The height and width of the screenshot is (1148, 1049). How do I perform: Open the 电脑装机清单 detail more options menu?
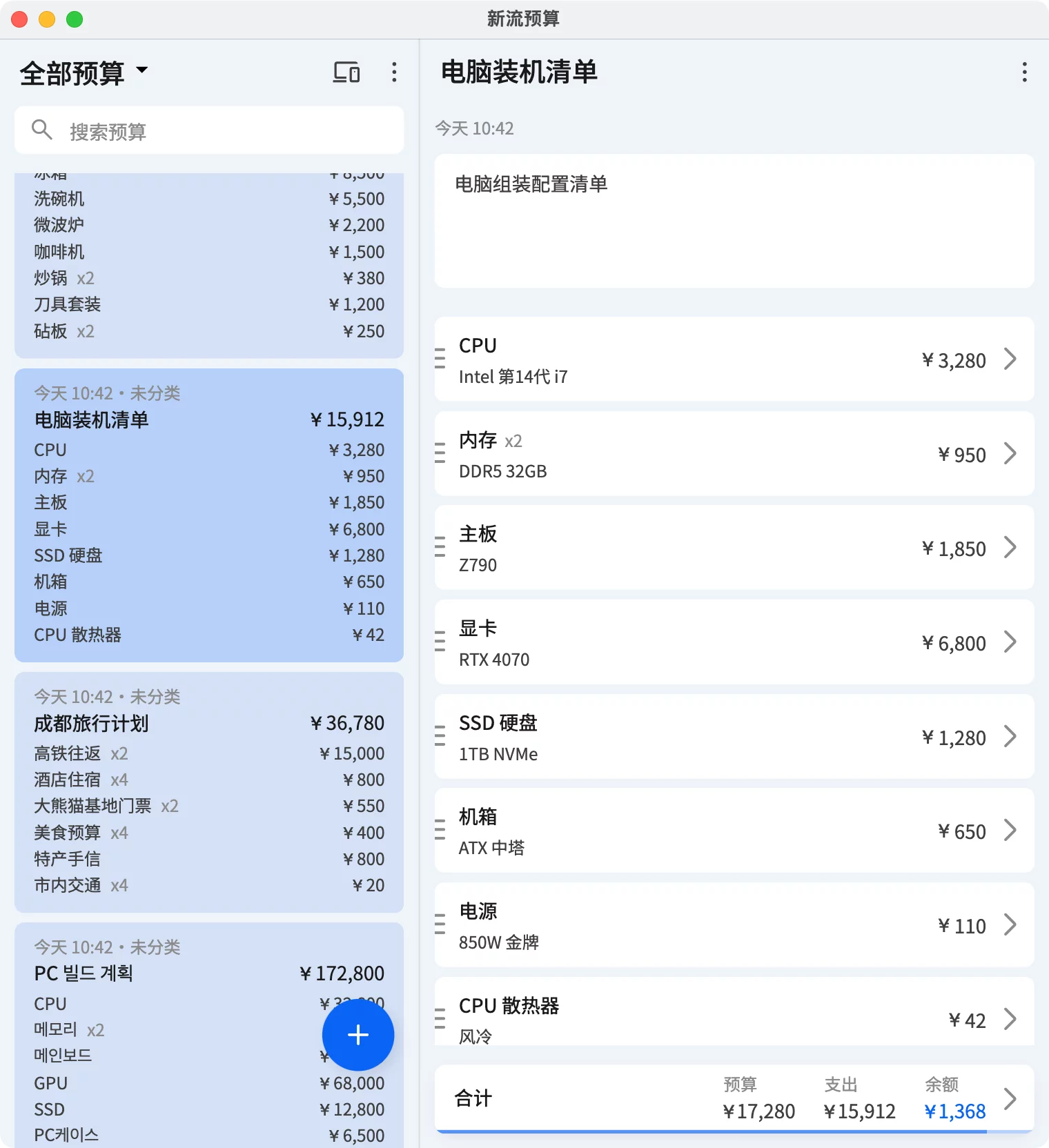click(1024, 72)
